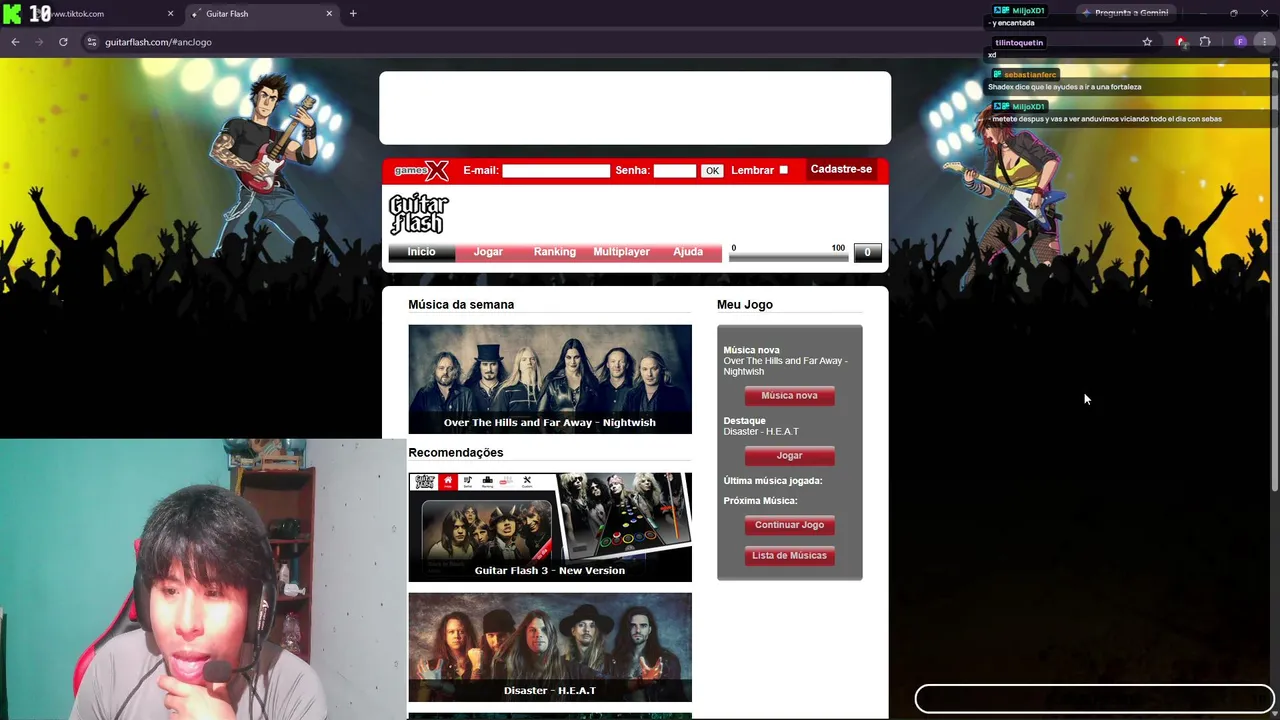The height and width of the screenshot is (720, 1280).
Task: Click the Música nova button
Action: [789, 396]
